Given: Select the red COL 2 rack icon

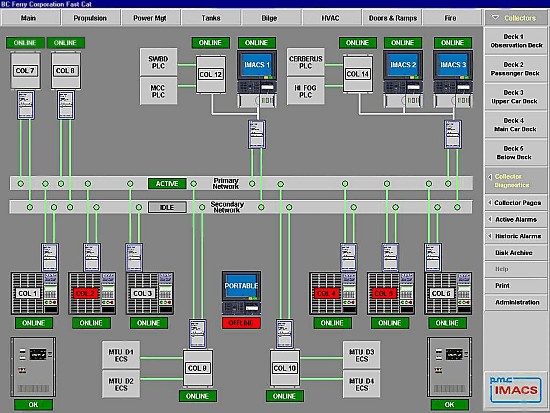Looking at the screenshot, I should point(92,293).
